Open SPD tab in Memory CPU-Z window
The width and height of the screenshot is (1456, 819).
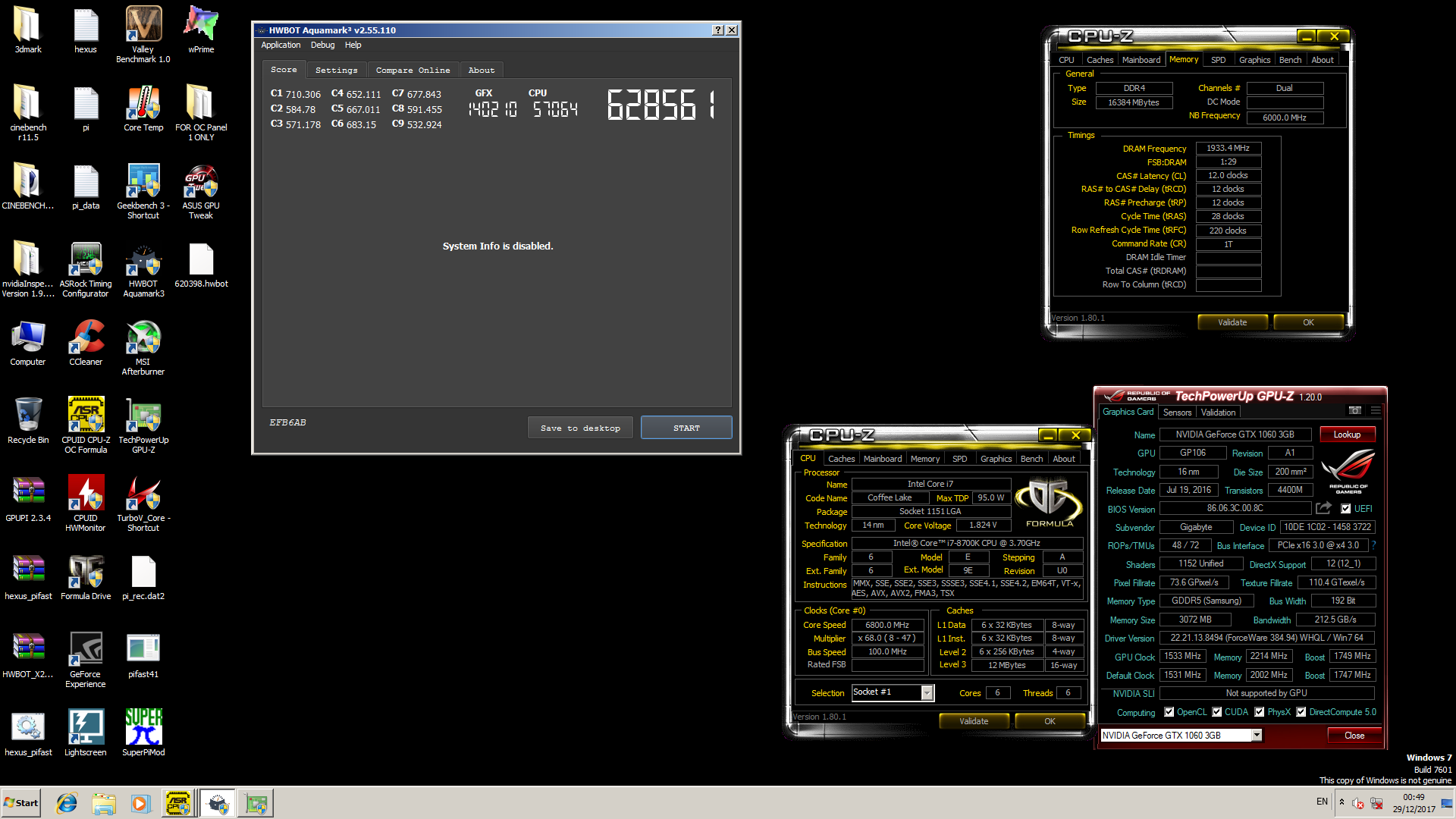1218,60
